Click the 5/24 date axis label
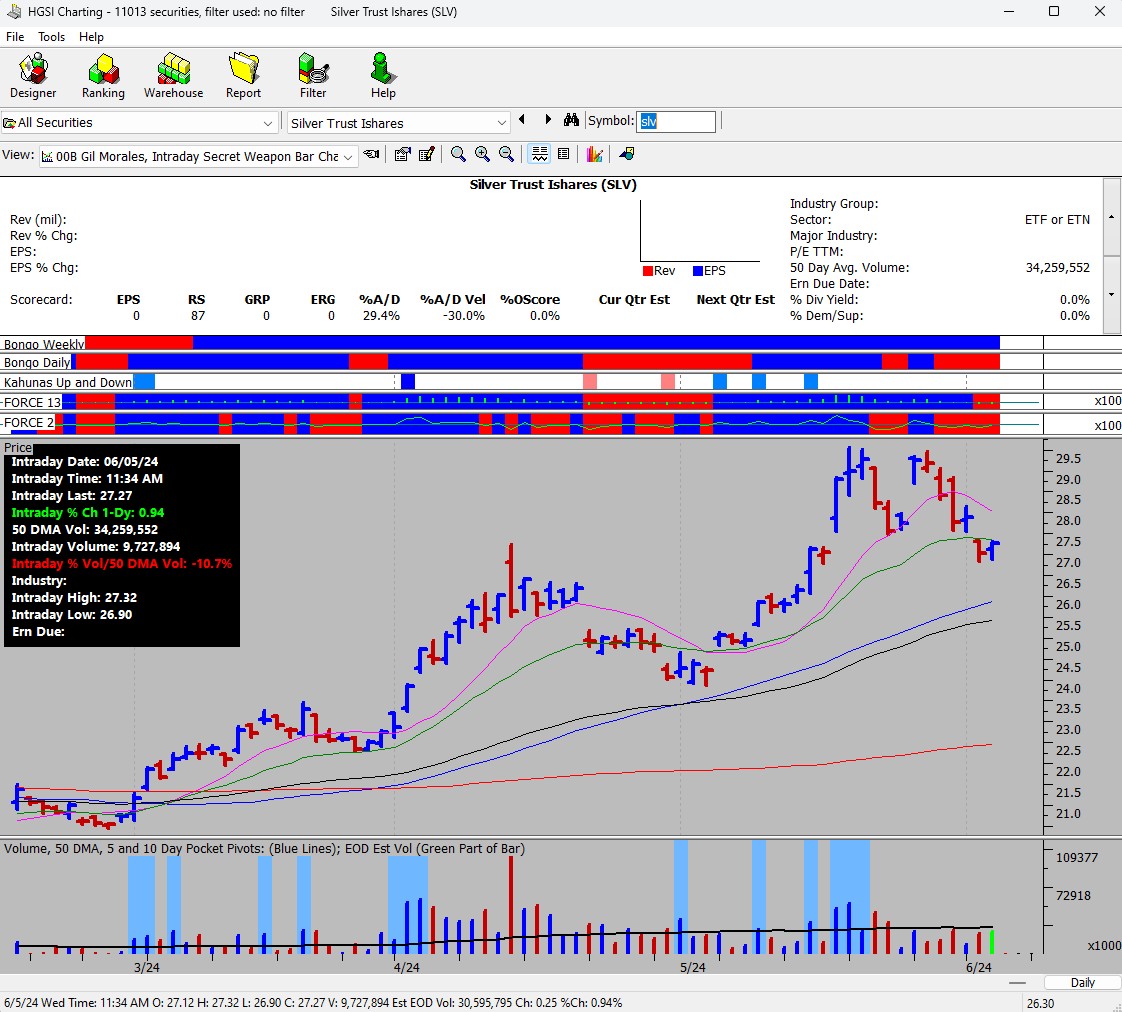 point(692,967)
